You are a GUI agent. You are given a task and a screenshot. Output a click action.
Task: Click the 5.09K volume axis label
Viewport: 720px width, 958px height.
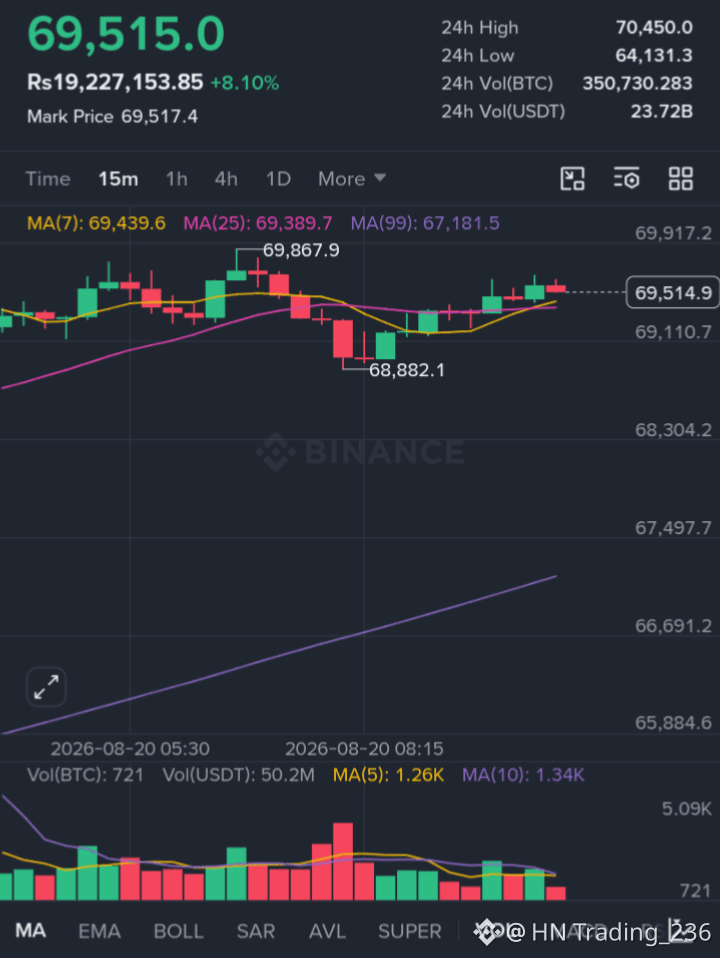point(686,809)
